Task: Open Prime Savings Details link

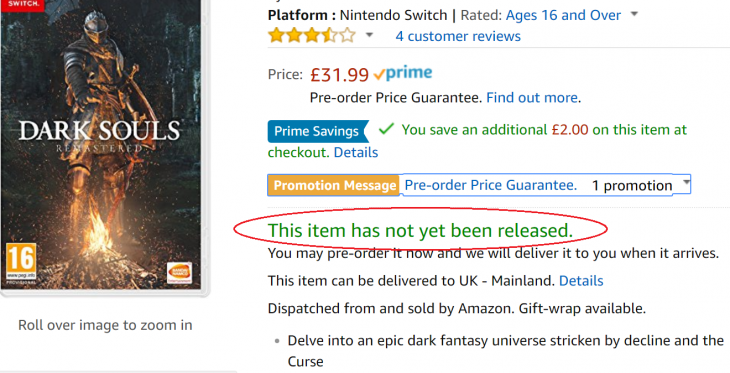Action: pos(356,152)
